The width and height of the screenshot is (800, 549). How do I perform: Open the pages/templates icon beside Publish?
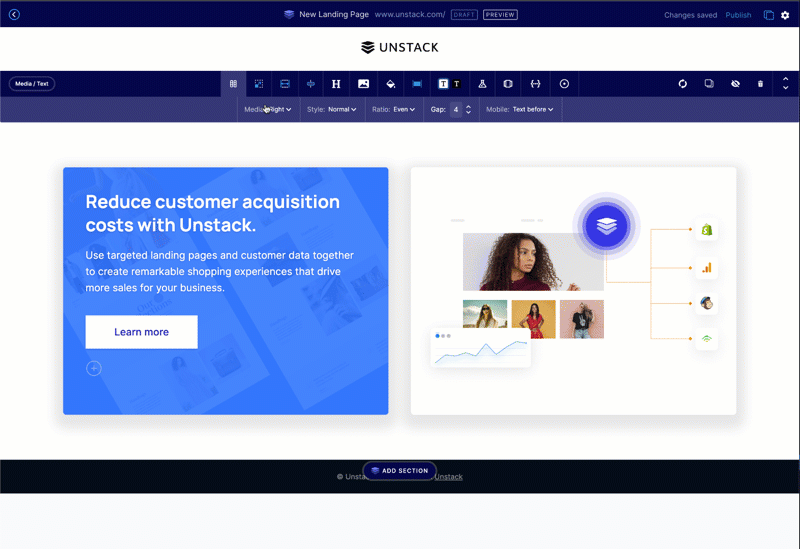(x=768, y=15)
